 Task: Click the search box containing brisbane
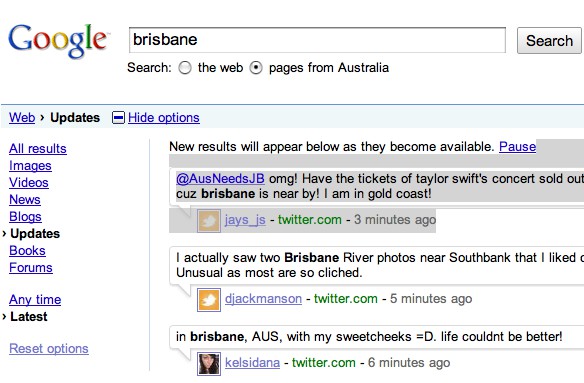[317, 40]
